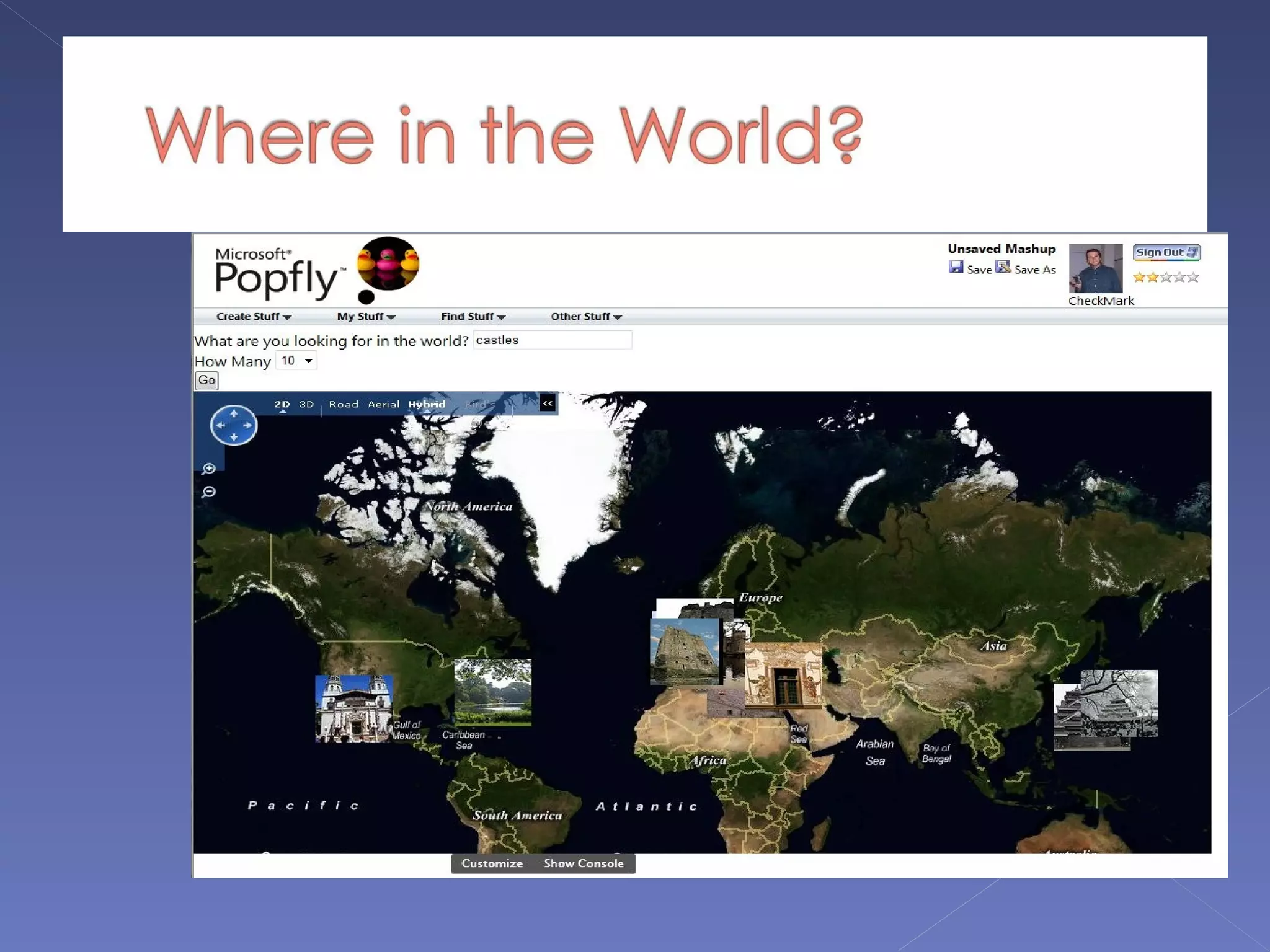The image size is (1270, 952).
Task: Zoom in on the map
Action: point(209,469)
